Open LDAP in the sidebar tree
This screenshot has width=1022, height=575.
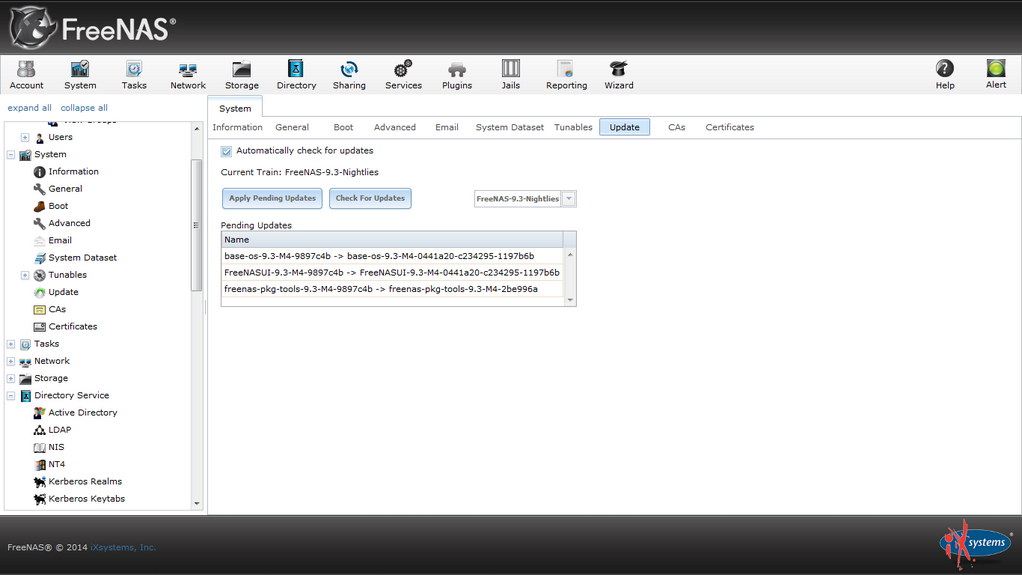(x=52, y=430)
